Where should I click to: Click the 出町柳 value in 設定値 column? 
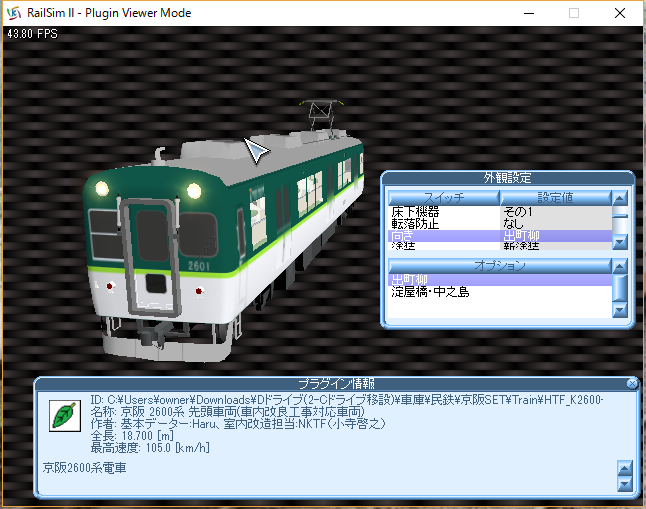pos(521,236)
